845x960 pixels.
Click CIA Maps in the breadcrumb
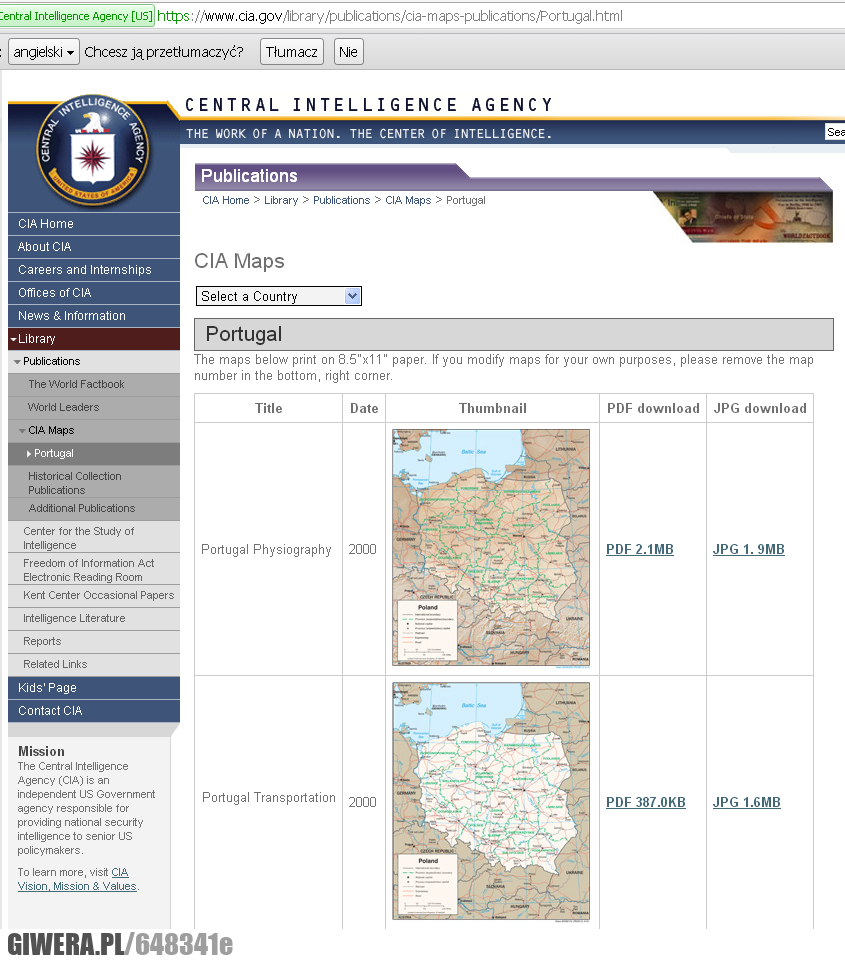point(408,200)
